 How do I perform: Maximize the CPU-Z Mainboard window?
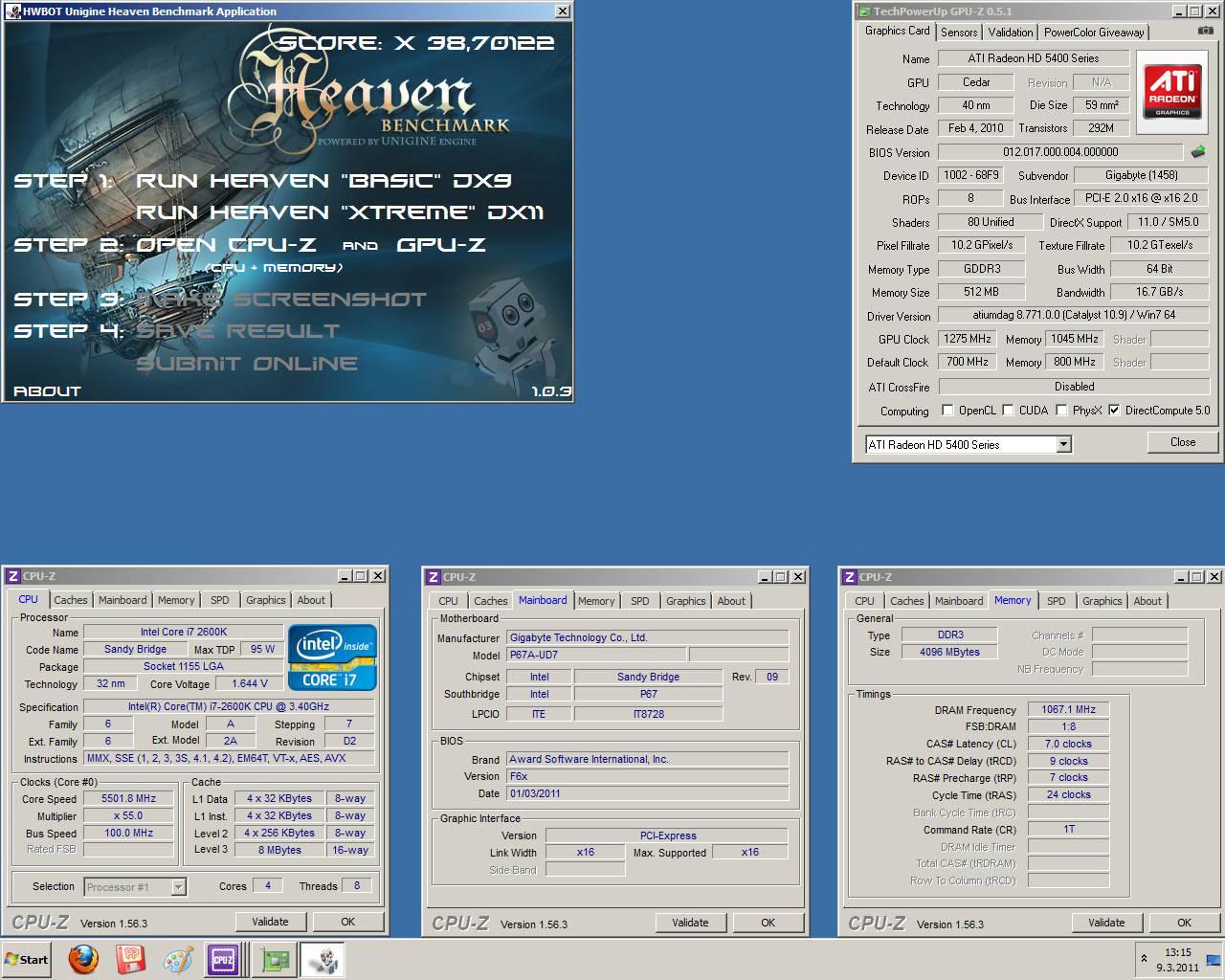coord(780,576)
